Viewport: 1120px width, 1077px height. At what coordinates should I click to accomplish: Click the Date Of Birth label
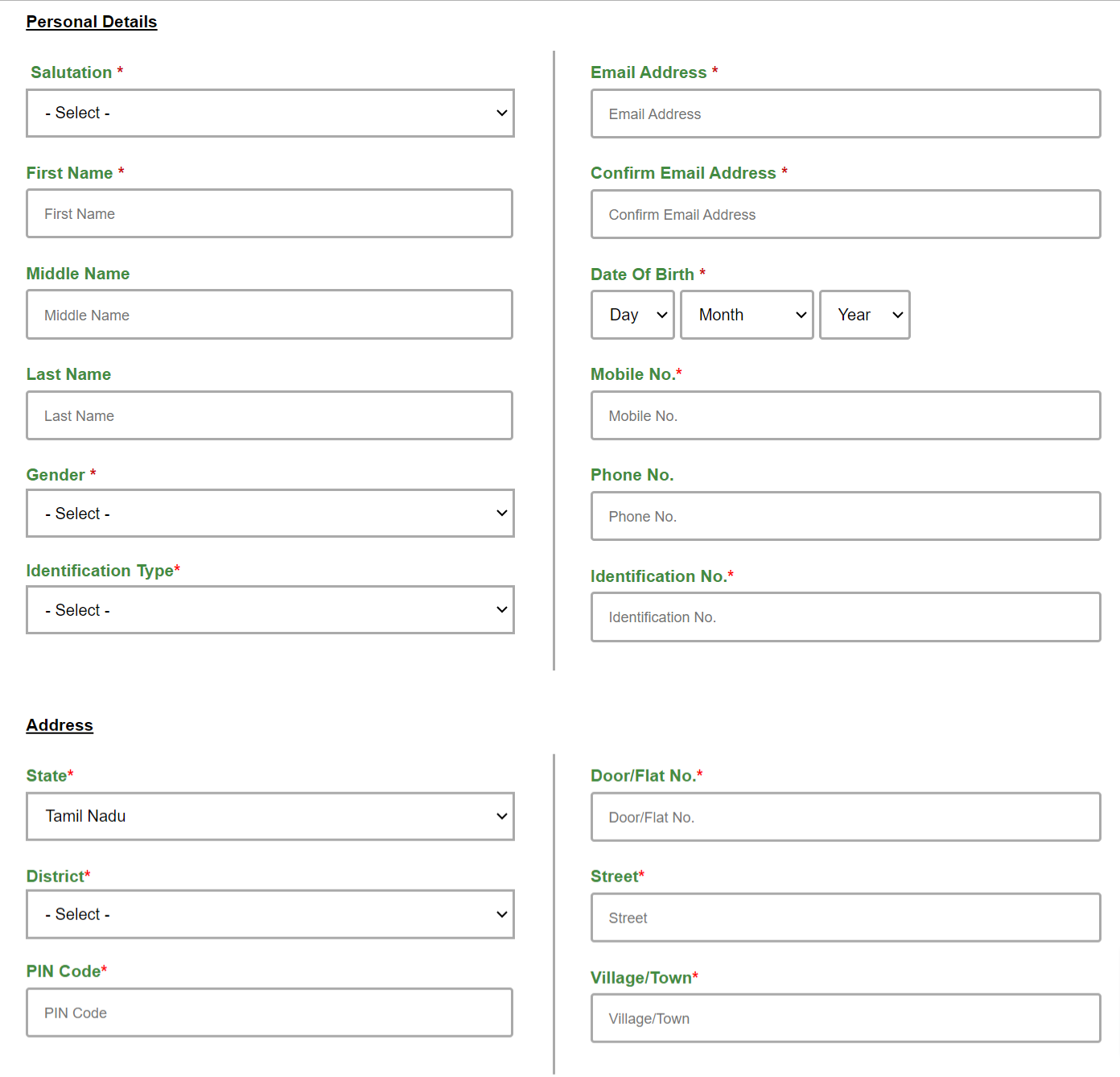[x=642, y=274]
